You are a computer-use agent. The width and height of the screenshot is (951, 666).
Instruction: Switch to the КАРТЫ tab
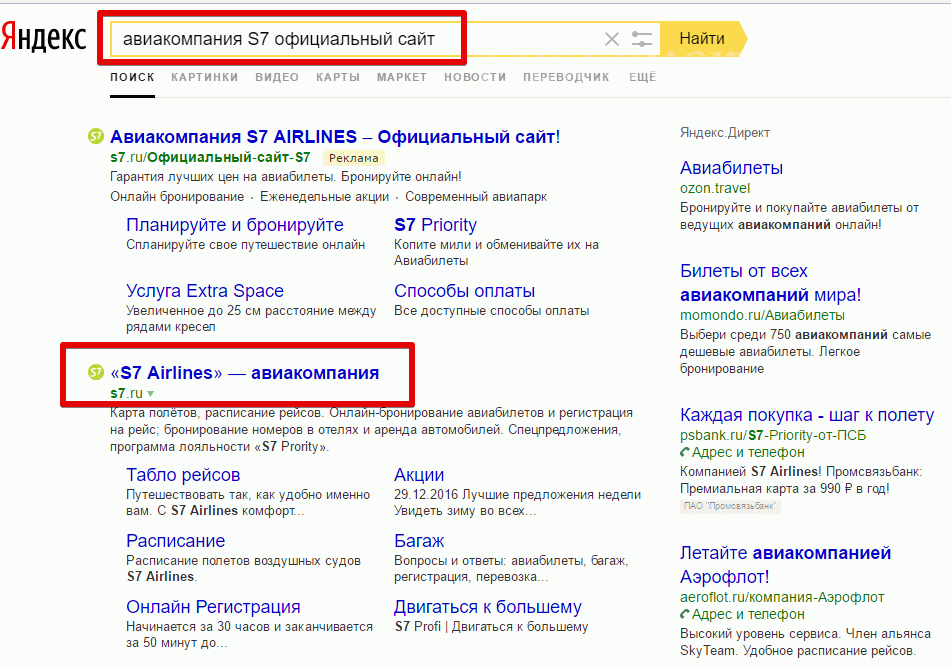pos(338,77)
